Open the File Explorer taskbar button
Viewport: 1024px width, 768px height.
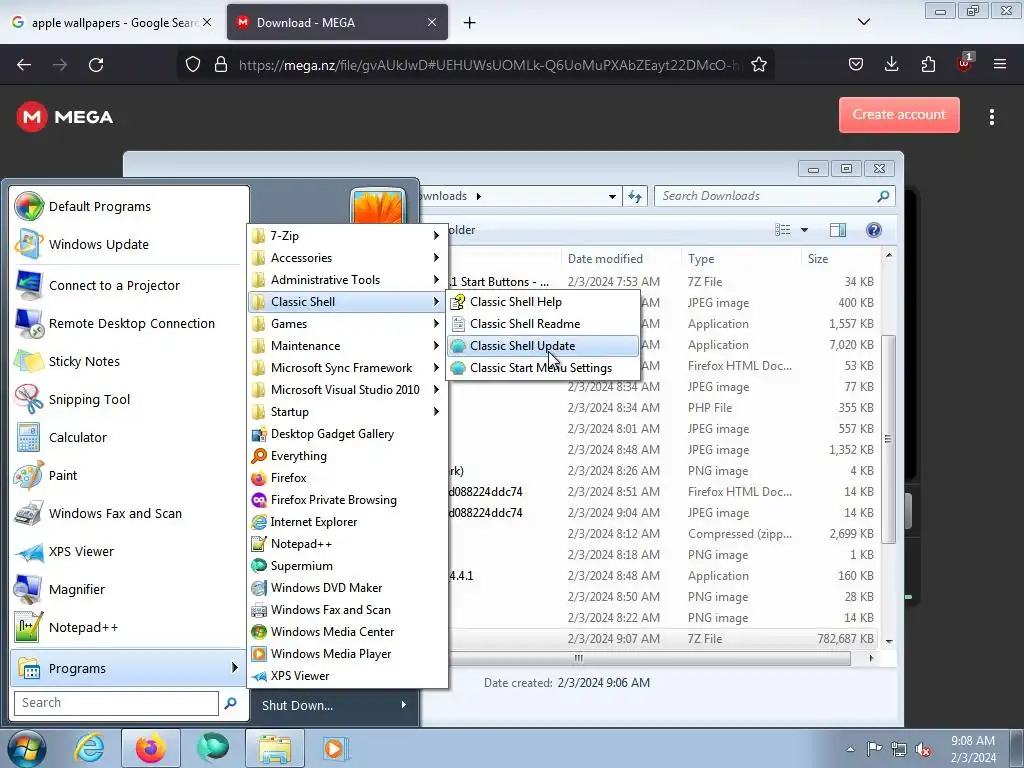pos(275,748)
